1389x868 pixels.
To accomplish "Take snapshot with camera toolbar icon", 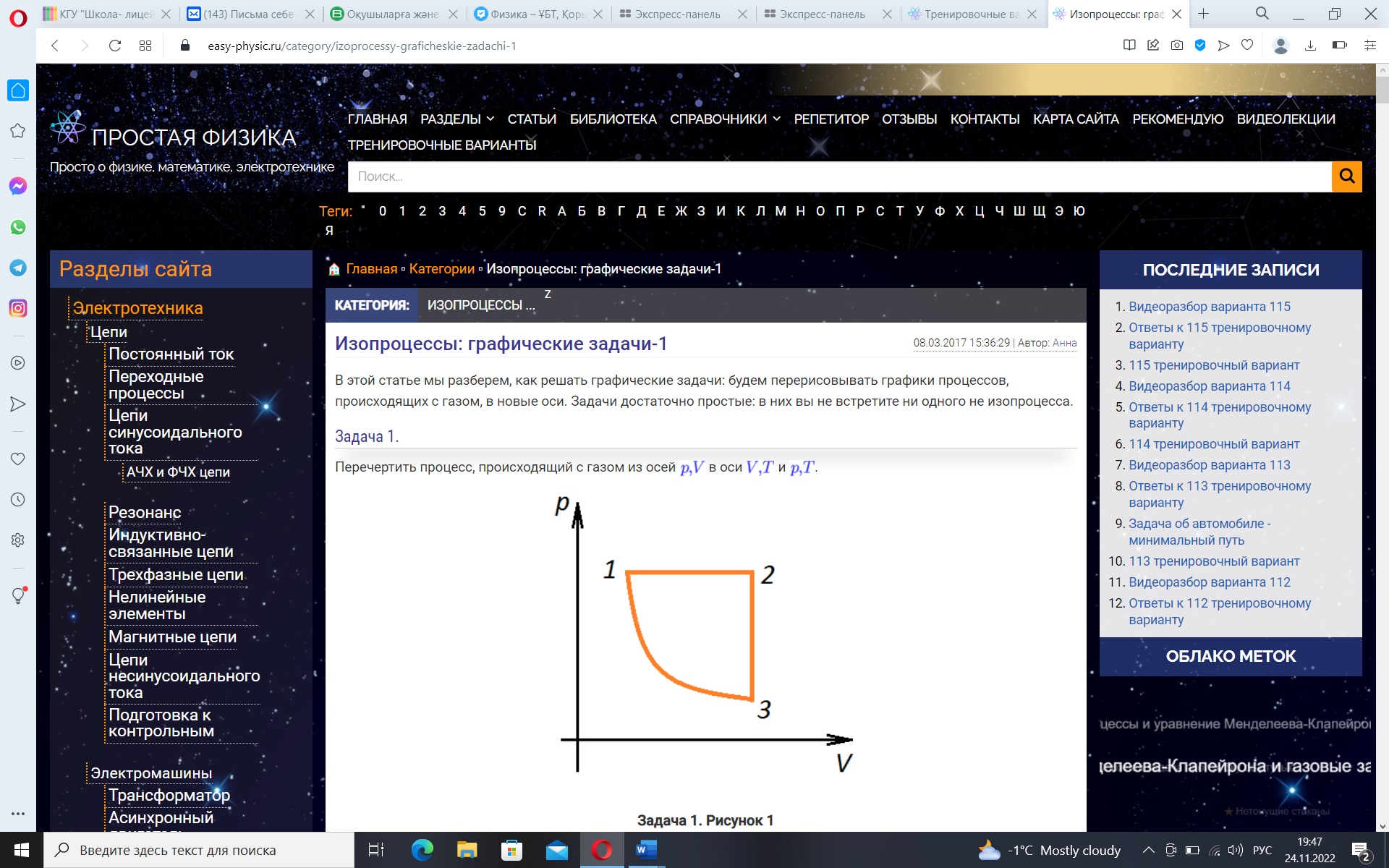I will pyautogui.click(x=1177, y=46).
